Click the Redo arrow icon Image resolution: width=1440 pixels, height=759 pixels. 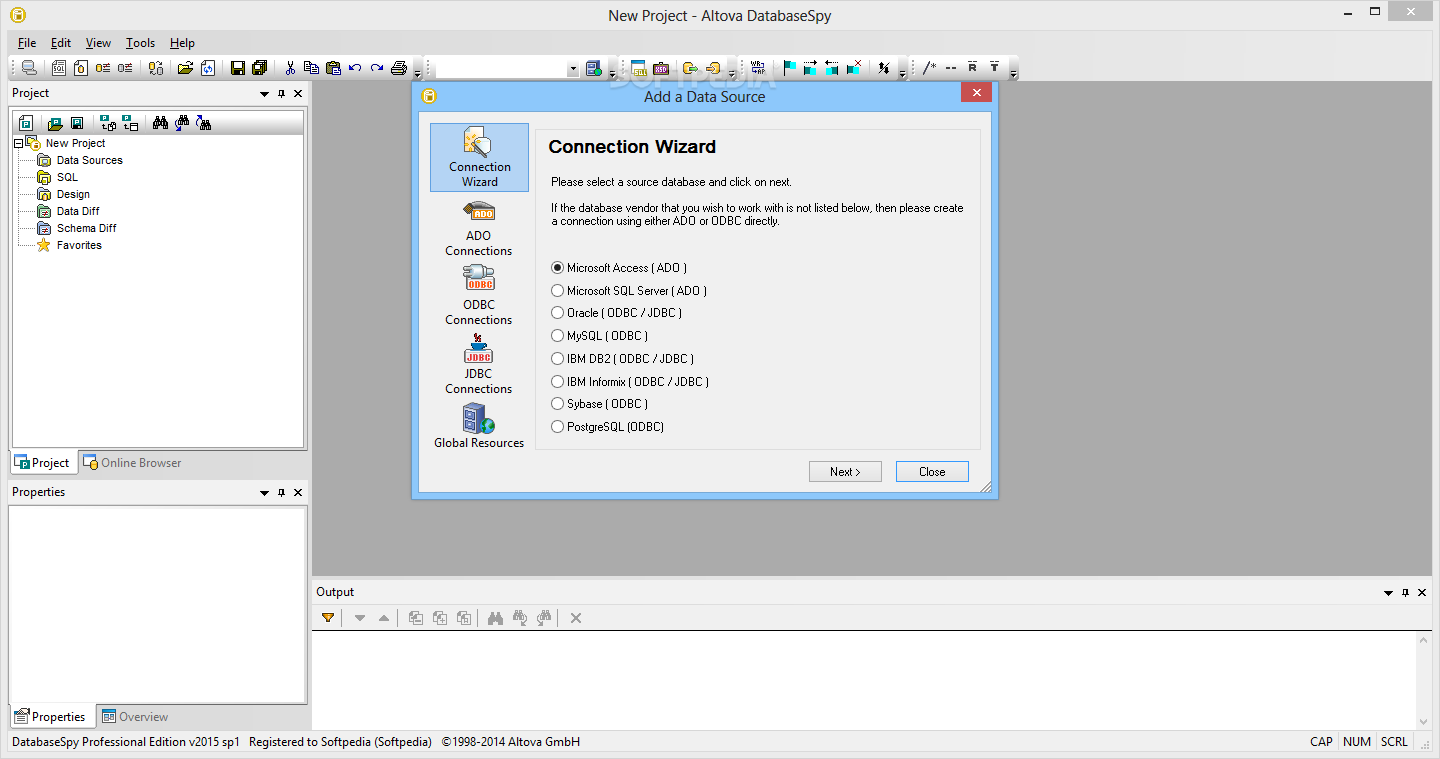point(377,68)
